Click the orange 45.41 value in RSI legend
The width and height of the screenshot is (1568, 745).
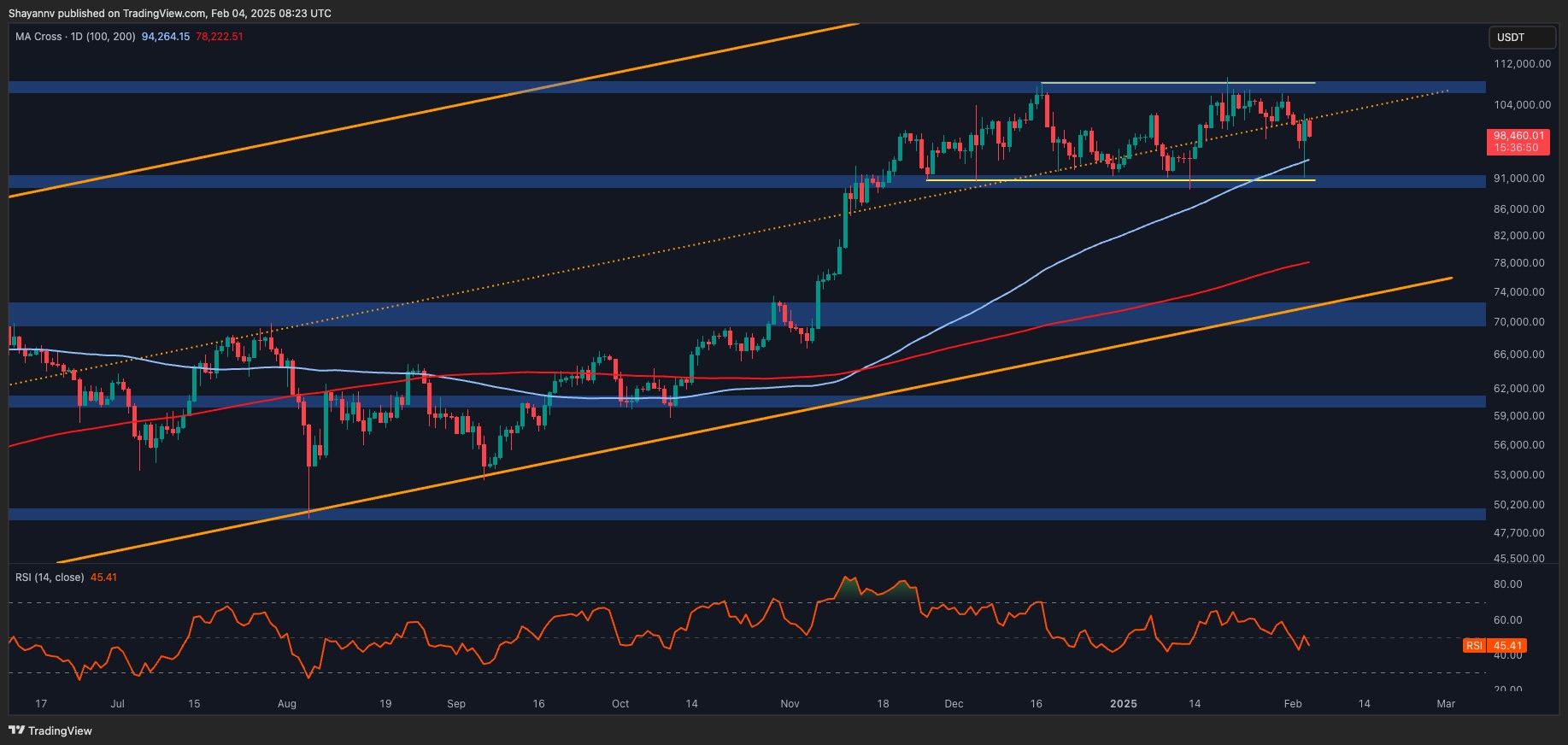coord(103,578)
